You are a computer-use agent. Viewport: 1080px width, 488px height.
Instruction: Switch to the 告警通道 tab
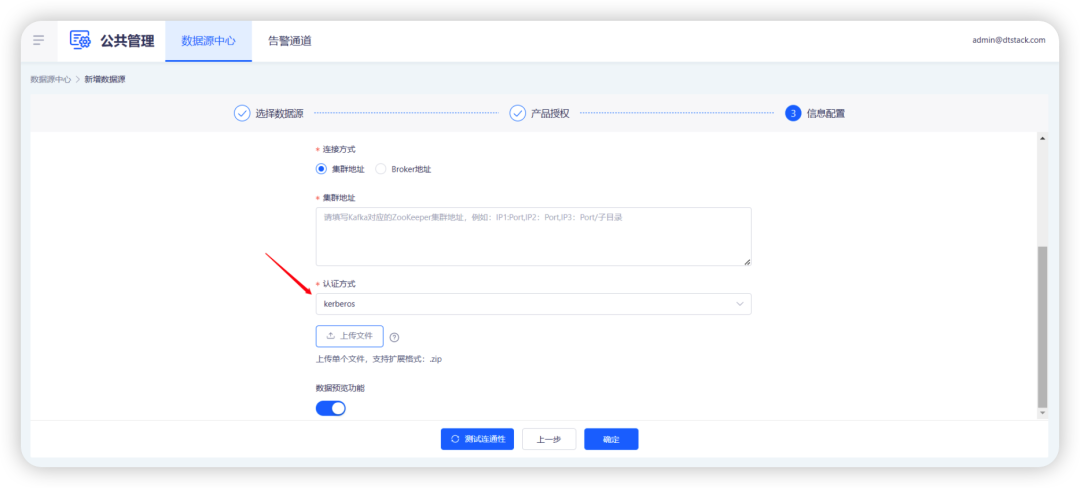[290, 41]
